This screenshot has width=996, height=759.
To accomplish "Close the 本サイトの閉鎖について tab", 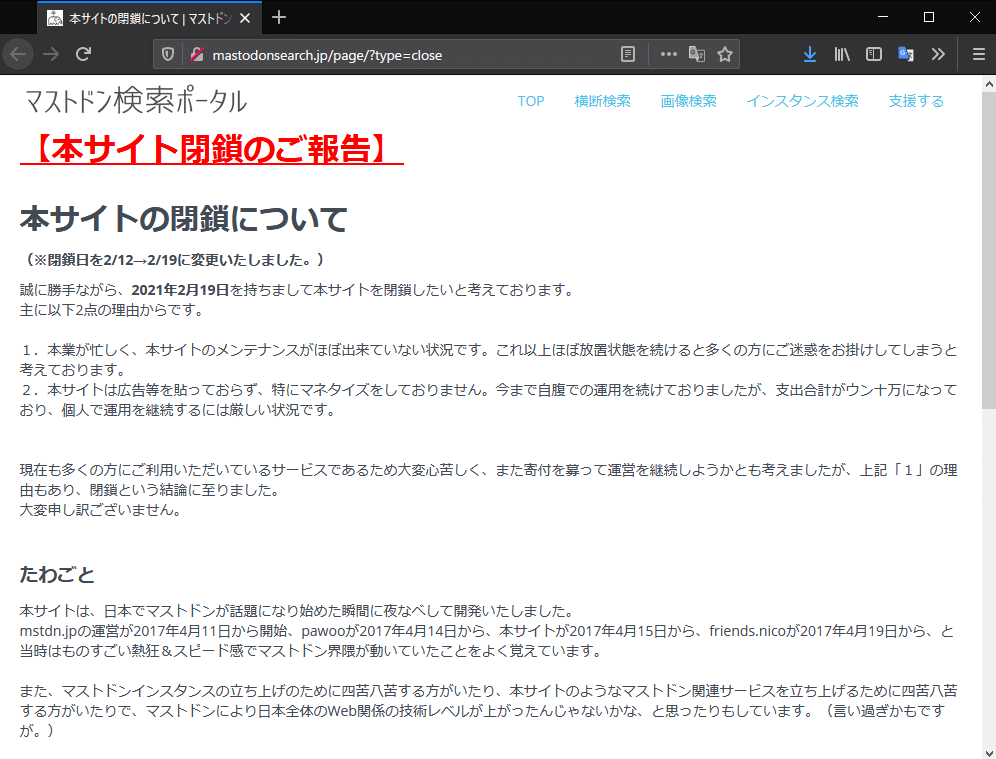I will click(x=245, y=18).
